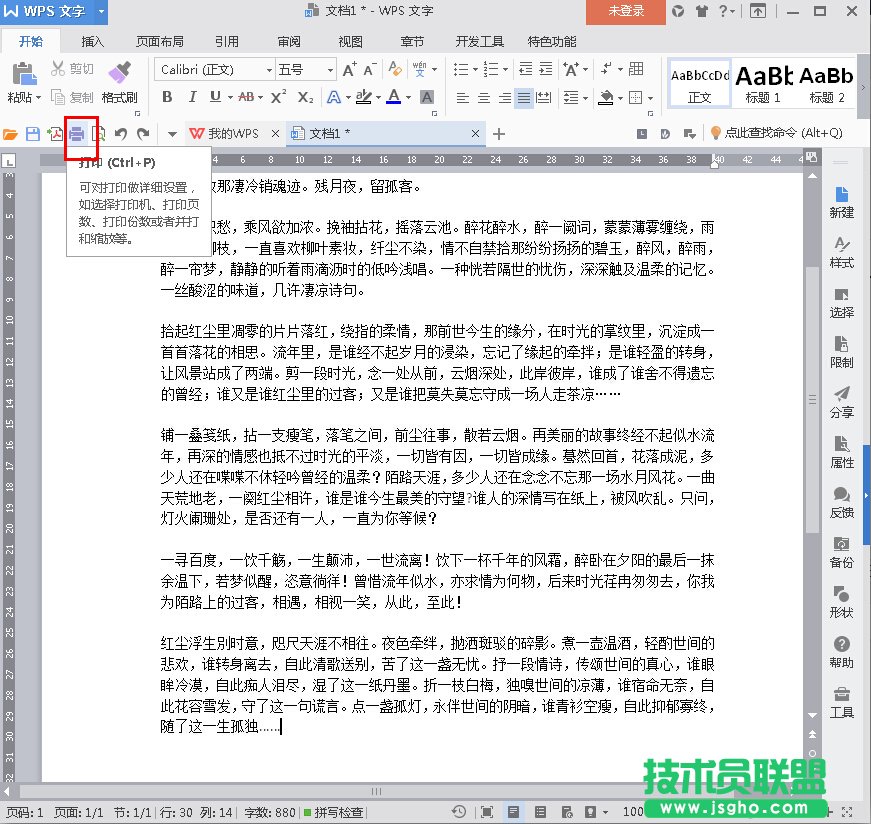
Task: Apply the 标题 1 heading style
Action: click(763, 83)
